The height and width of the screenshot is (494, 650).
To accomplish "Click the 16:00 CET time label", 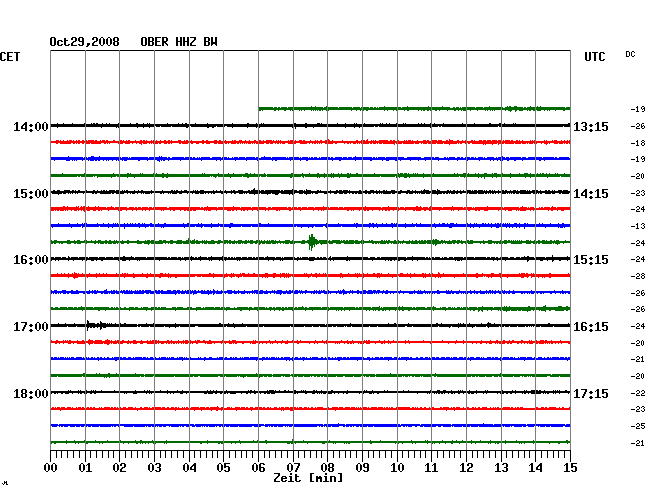I will [x=31, y=260].
